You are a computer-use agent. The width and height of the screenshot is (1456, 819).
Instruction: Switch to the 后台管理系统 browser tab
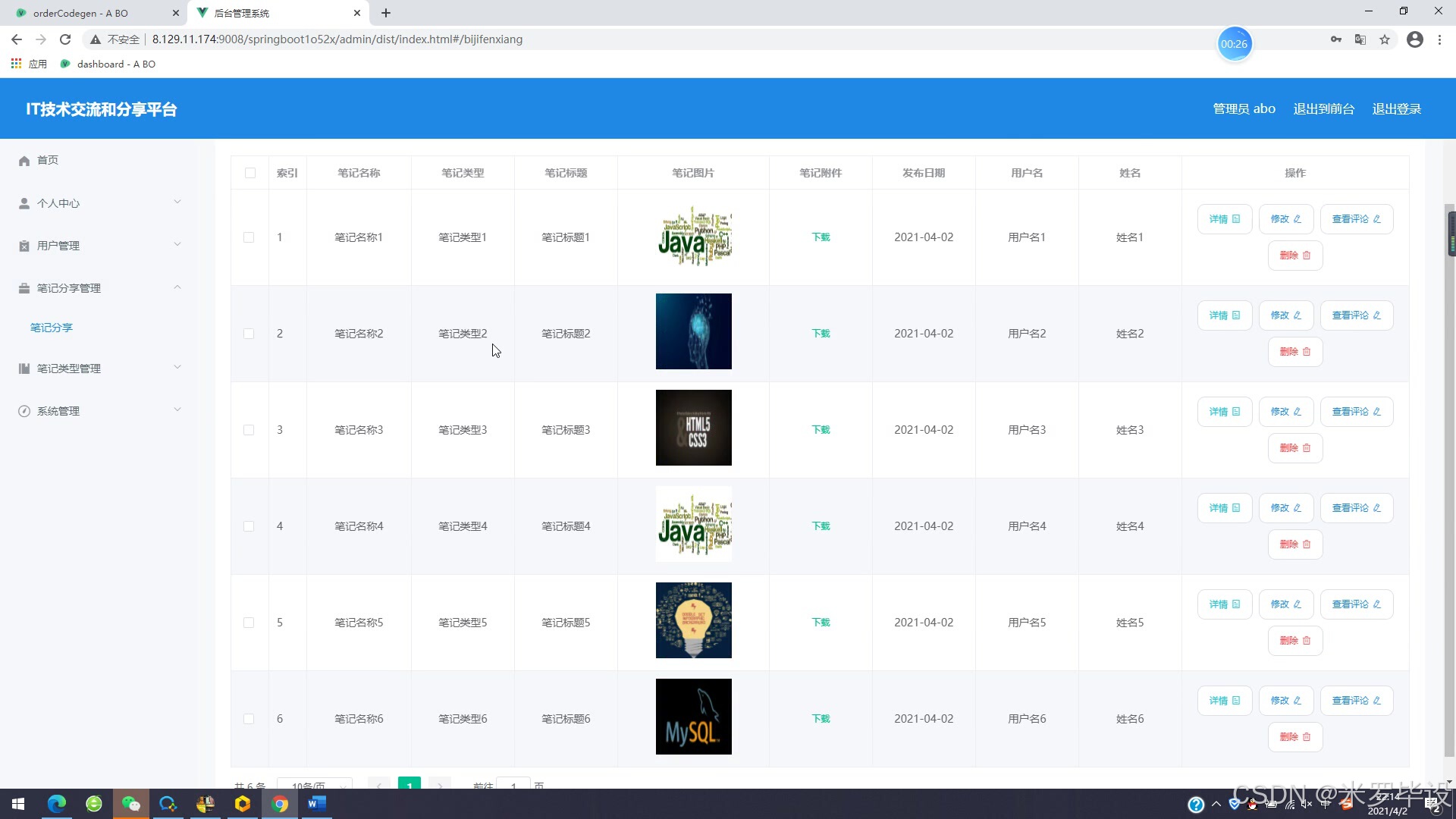pos(276,13)
